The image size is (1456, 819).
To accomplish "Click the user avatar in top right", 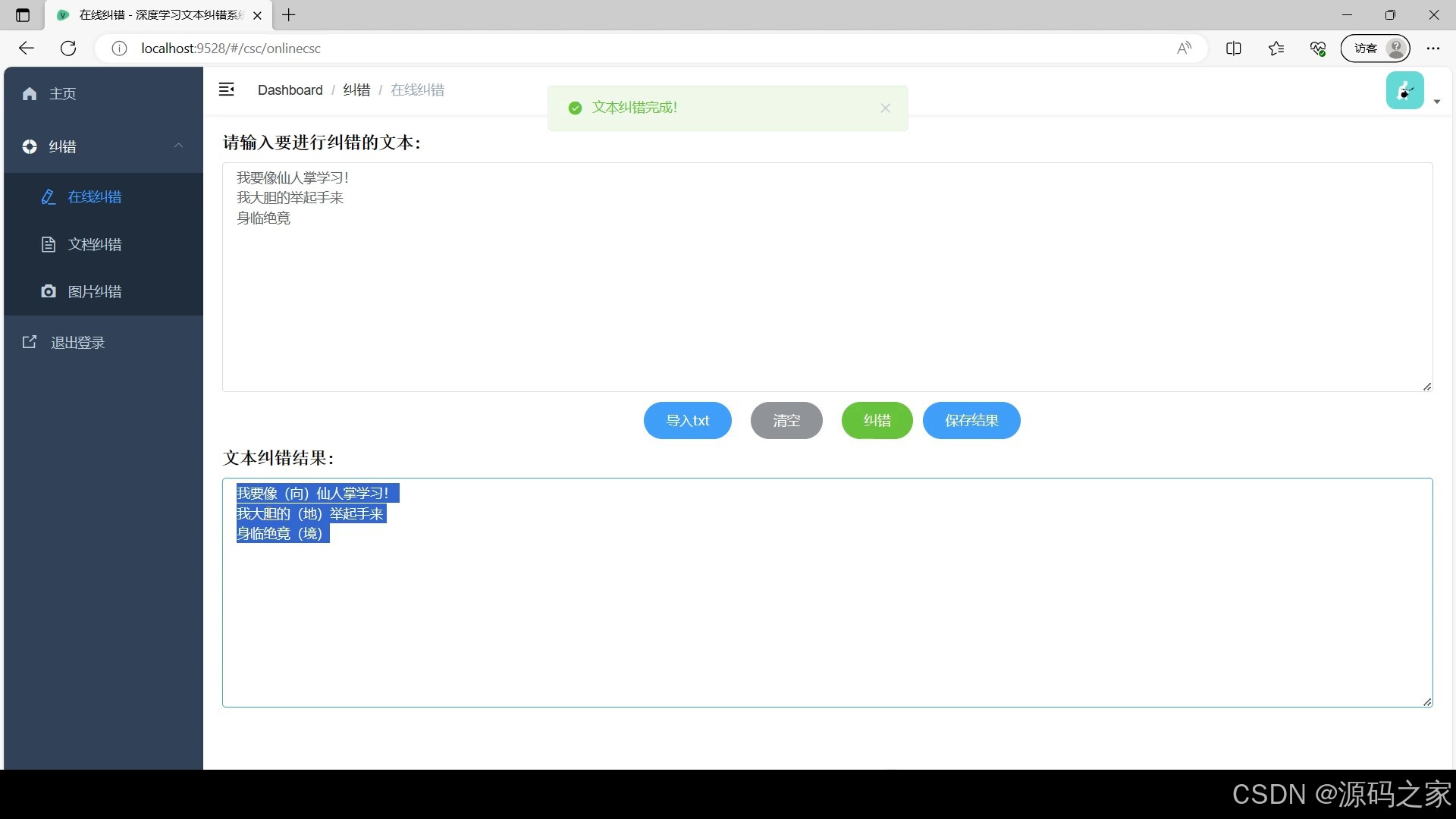I will (x=1404, y=91).
